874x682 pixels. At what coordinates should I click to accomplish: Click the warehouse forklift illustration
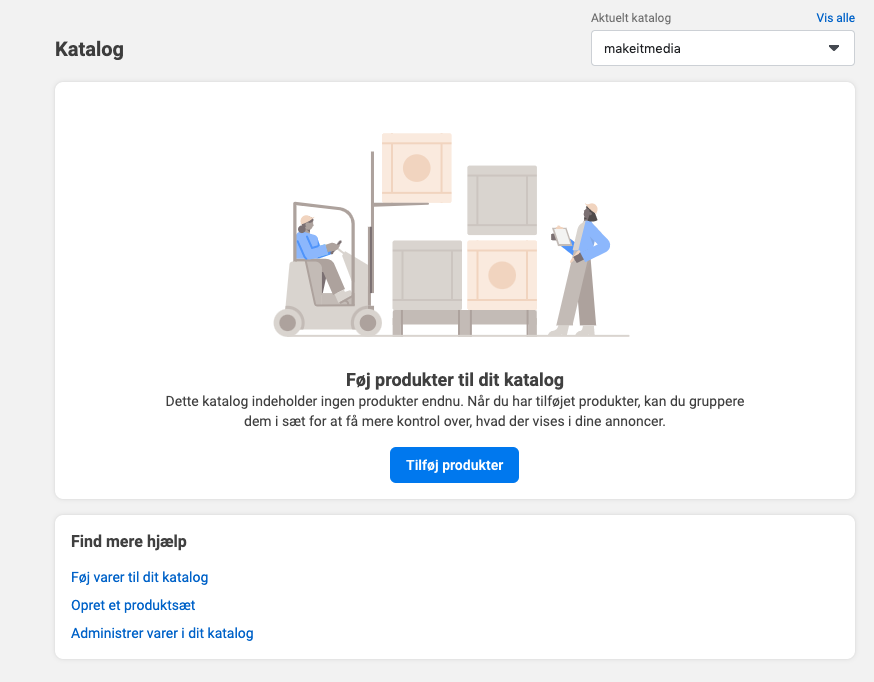pyautogui.click(x=451, y=235)
